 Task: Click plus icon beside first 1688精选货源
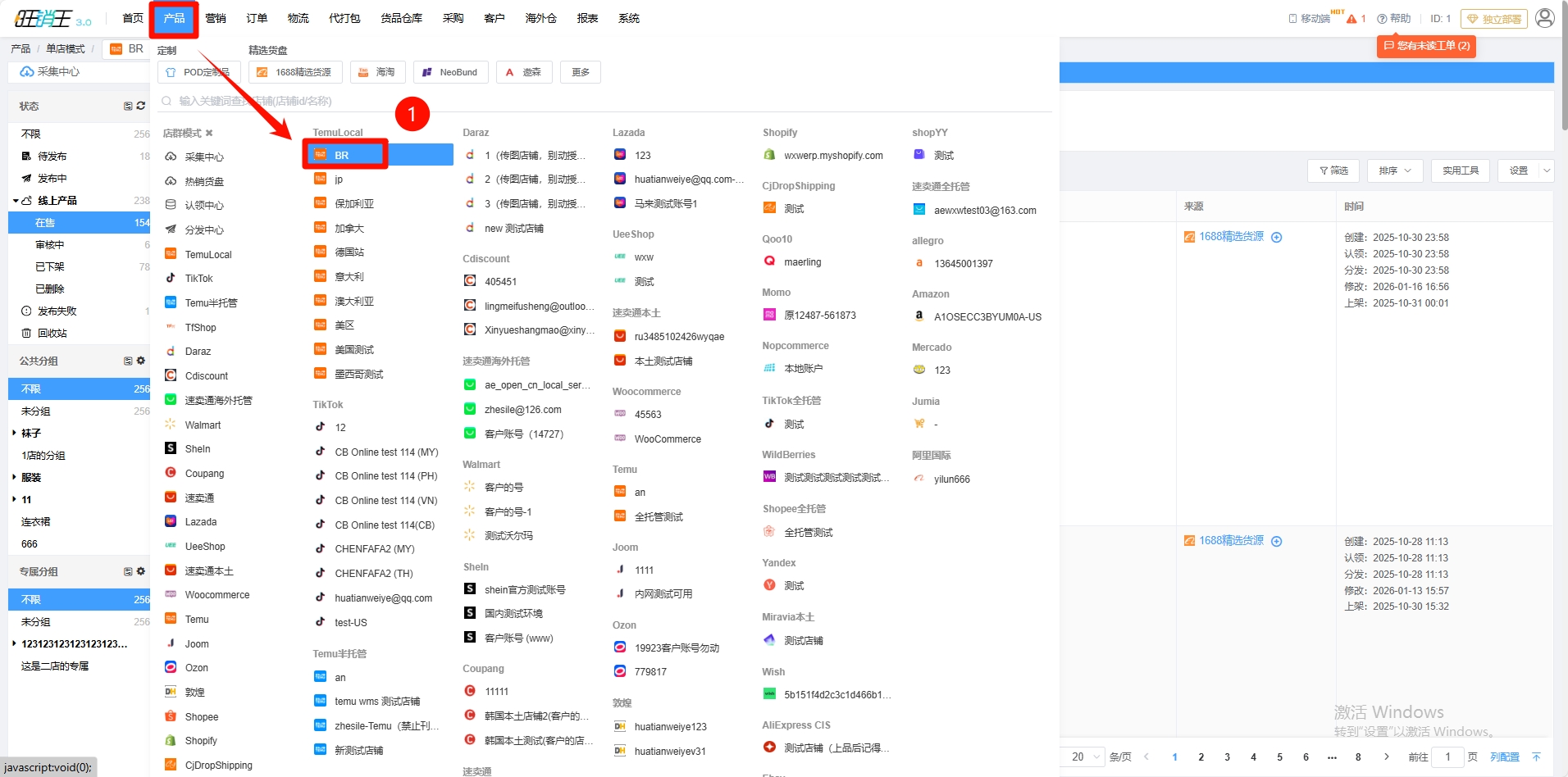tap(1276, 237)
